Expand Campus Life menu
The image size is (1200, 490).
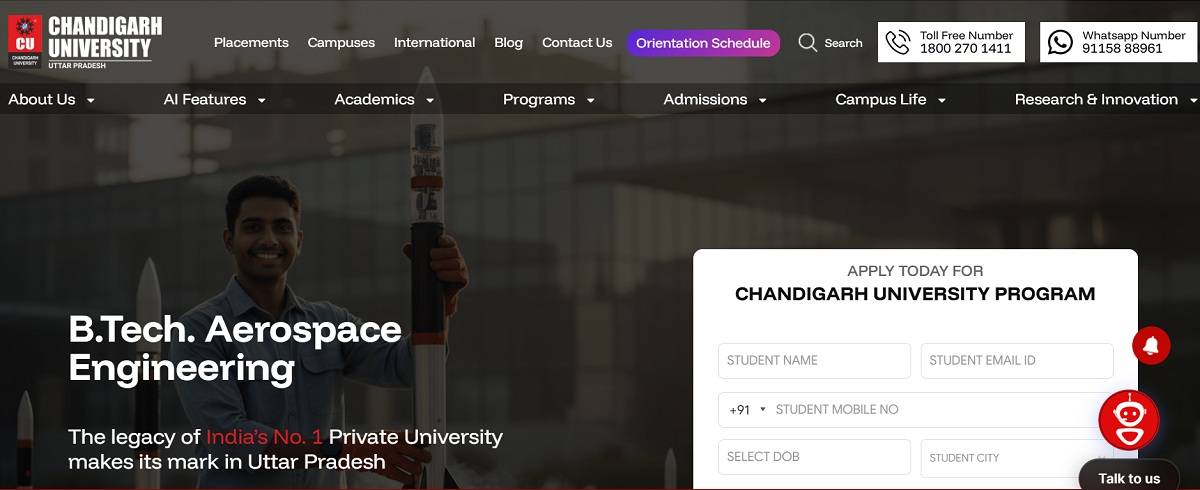[x=891, y=99]
